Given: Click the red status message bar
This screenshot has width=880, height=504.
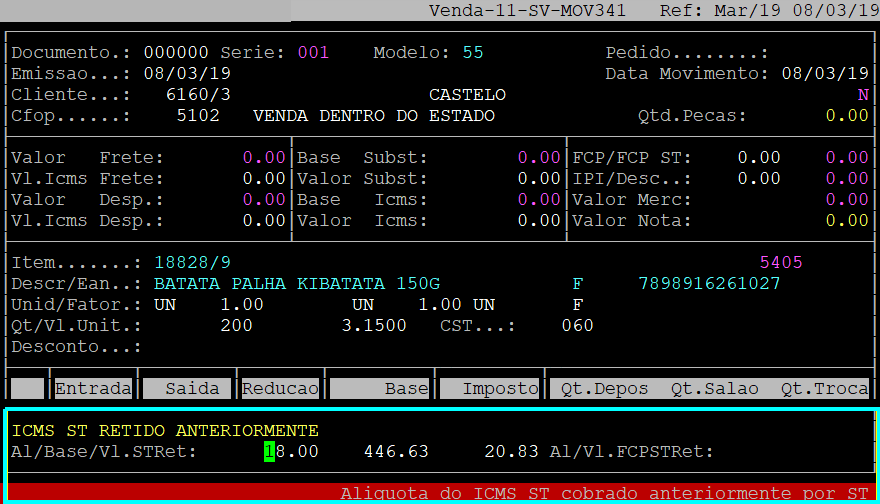Looking at the screenshot, I should point(440,493).
